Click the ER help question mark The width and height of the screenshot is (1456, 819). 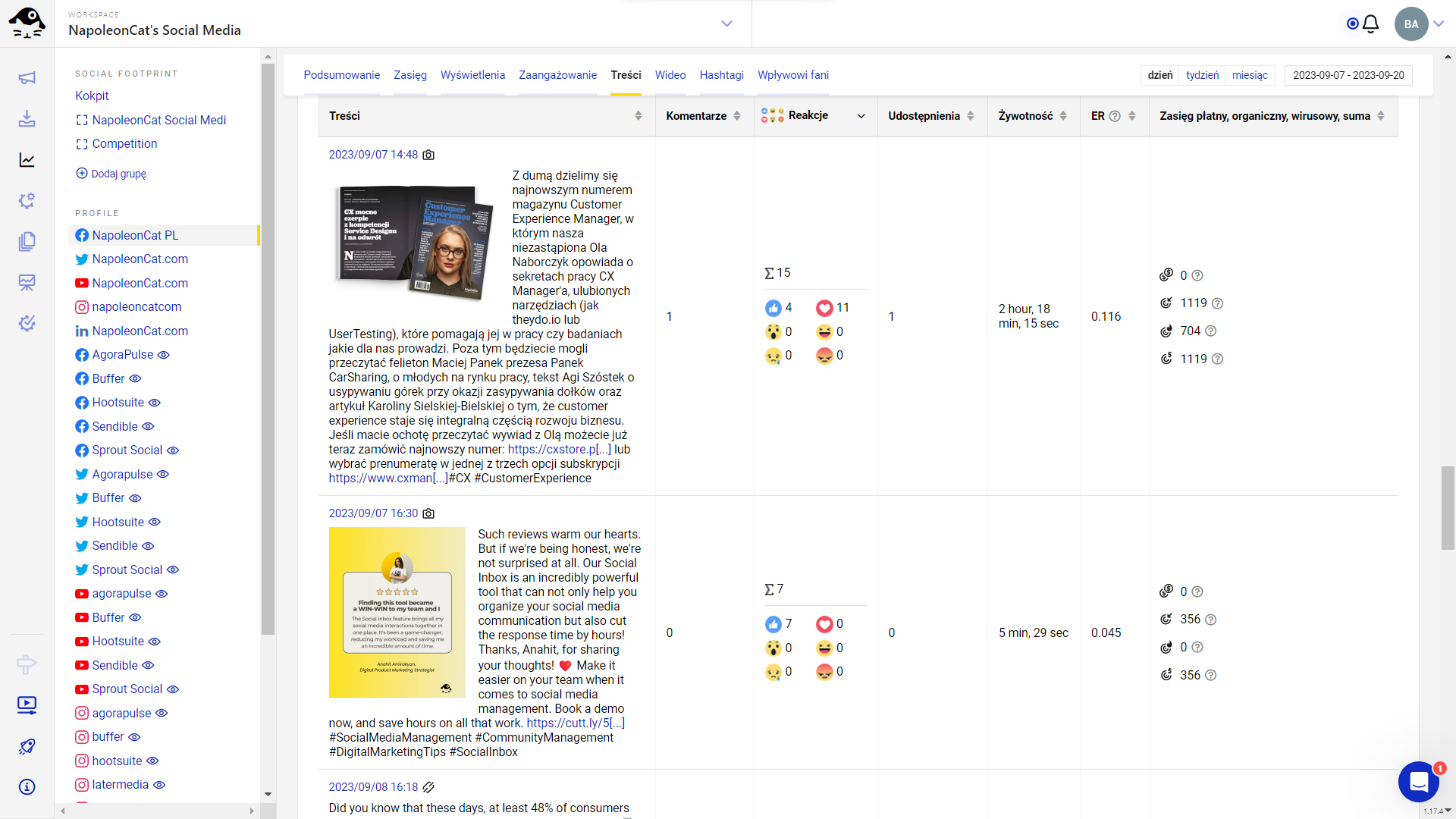(x=1114, y=116)
